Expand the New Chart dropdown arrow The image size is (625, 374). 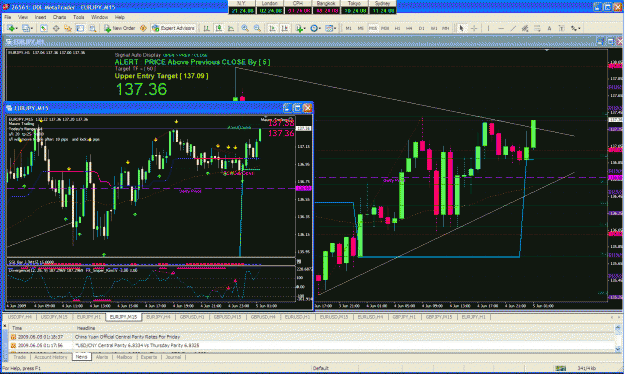(x=16, y=29)
